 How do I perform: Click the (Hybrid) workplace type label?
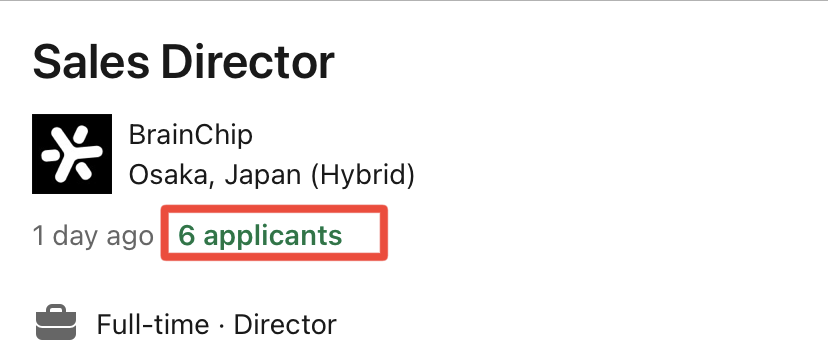tap(363, 175)
